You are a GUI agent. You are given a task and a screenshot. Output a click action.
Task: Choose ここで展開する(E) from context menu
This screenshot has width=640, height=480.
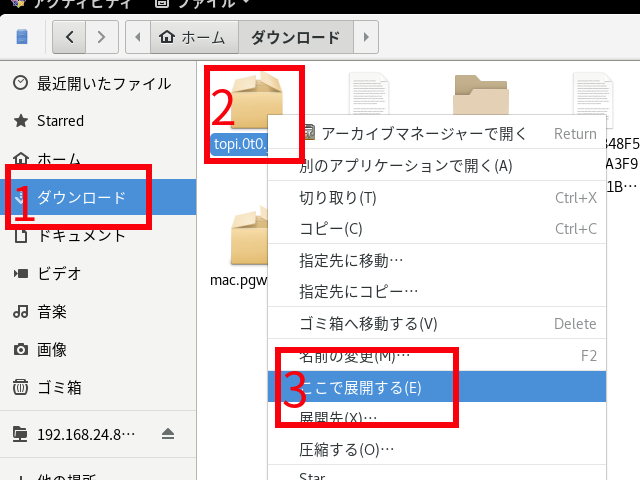(x=360, y=387)
